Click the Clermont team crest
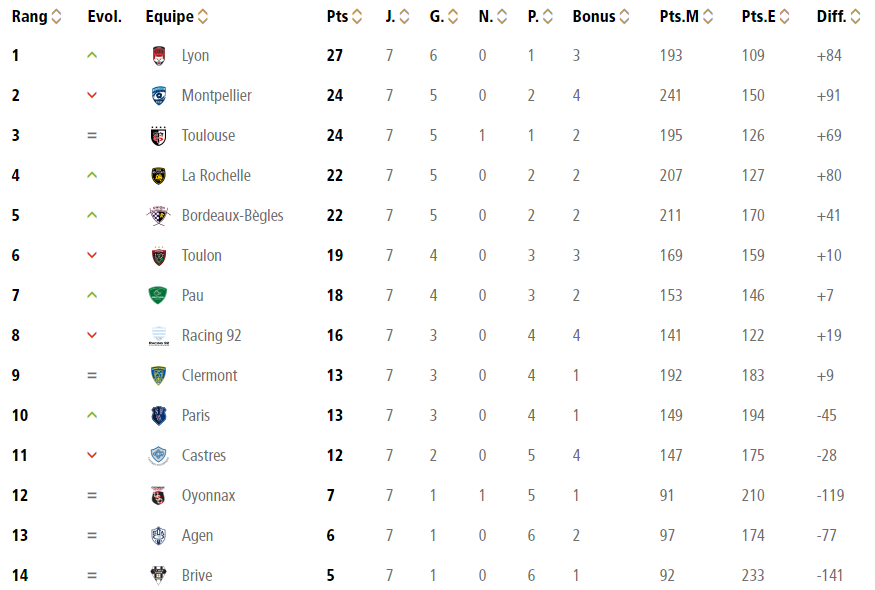The image size is (875, 590). point(158,376)
